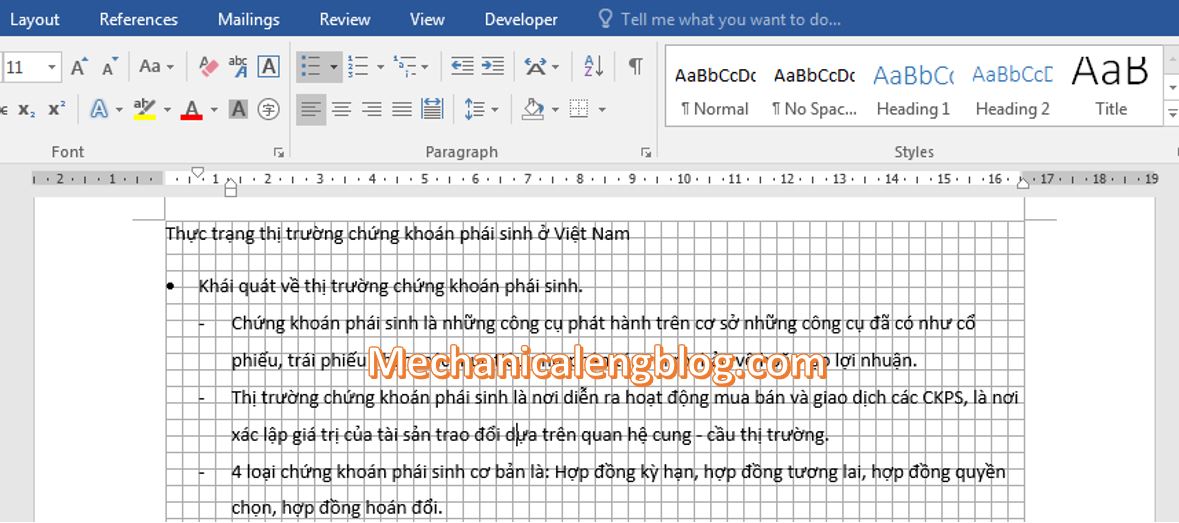Select the View tab

(427, 20)
